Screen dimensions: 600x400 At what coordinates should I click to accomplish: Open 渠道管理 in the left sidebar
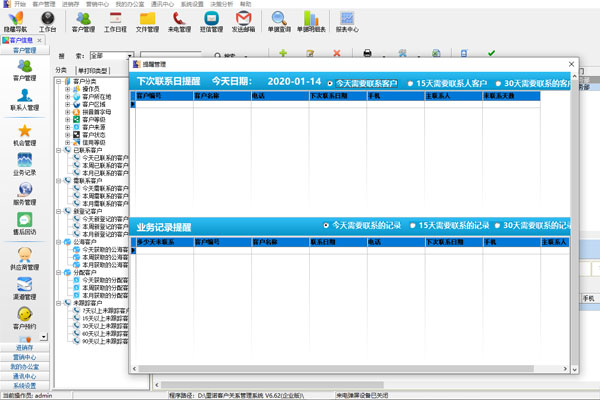(x=24, y=289)
